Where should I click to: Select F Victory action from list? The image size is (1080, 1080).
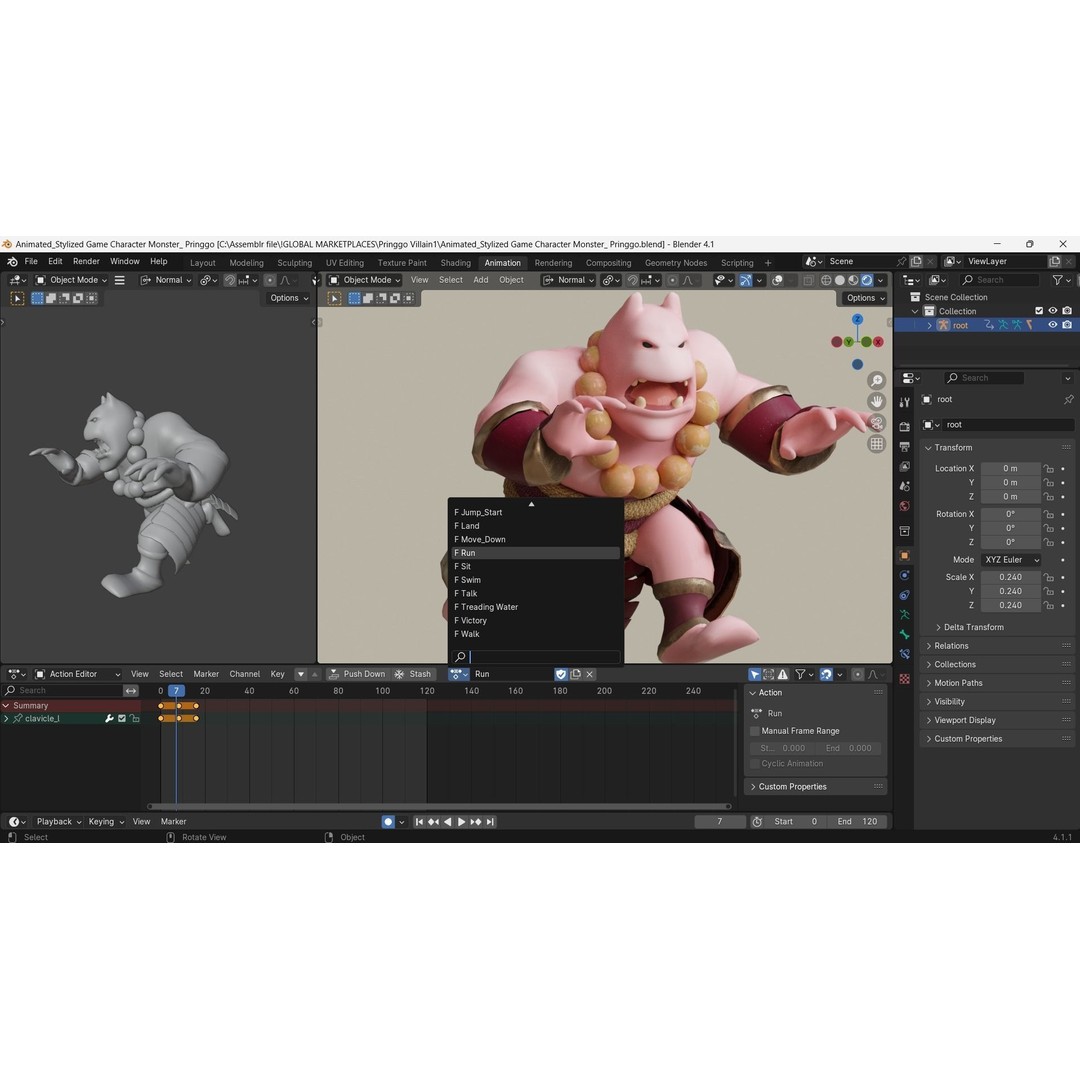pyautogui.click(x=535, y=621)
